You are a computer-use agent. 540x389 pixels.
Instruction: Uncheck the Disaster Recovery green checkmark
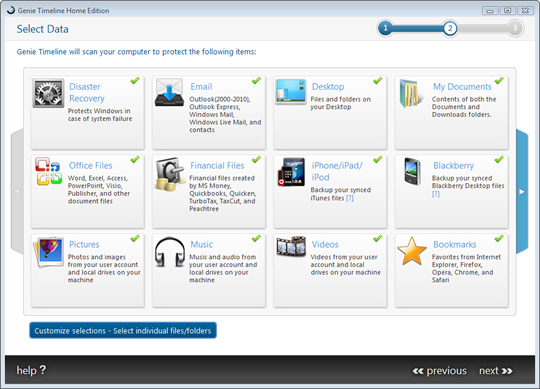tap(135, 81)
